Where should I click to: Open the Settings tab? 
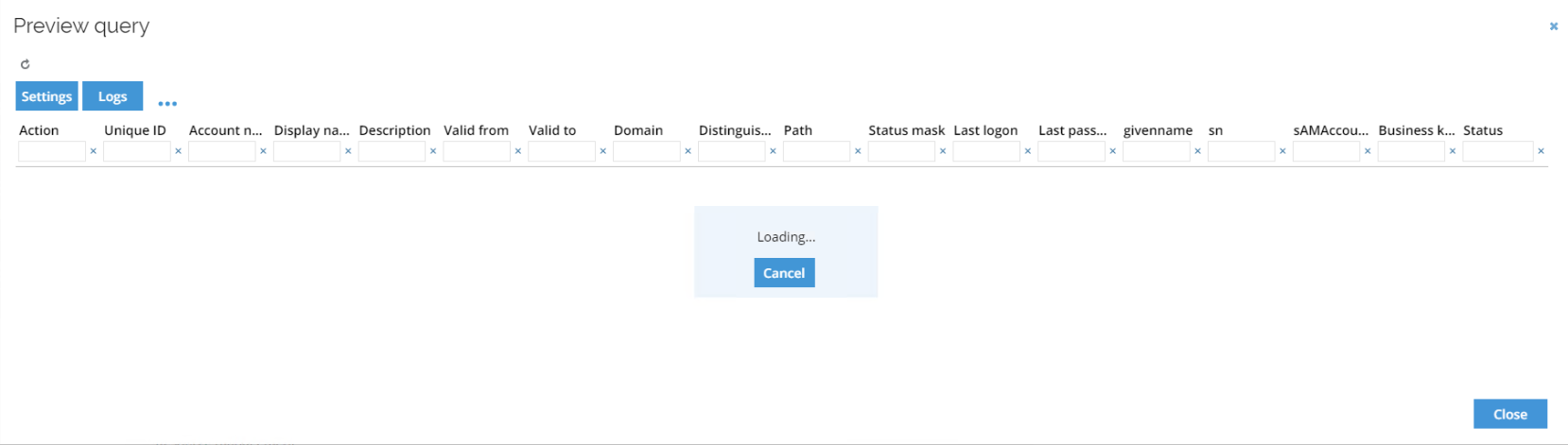click(x=46, y=96)
